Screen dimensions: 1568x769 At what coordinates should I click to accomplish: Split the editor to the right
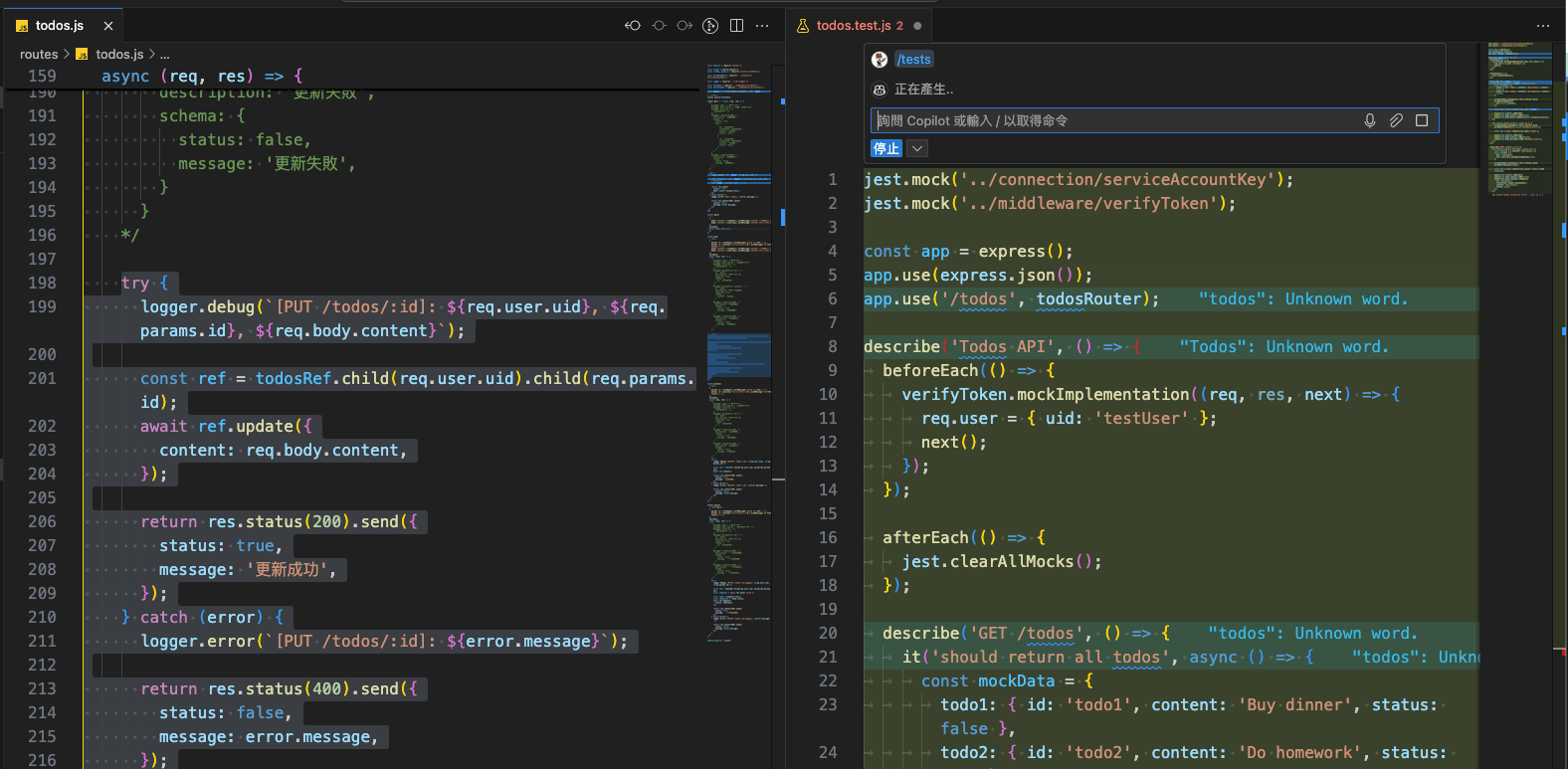(x=736, y=26)
